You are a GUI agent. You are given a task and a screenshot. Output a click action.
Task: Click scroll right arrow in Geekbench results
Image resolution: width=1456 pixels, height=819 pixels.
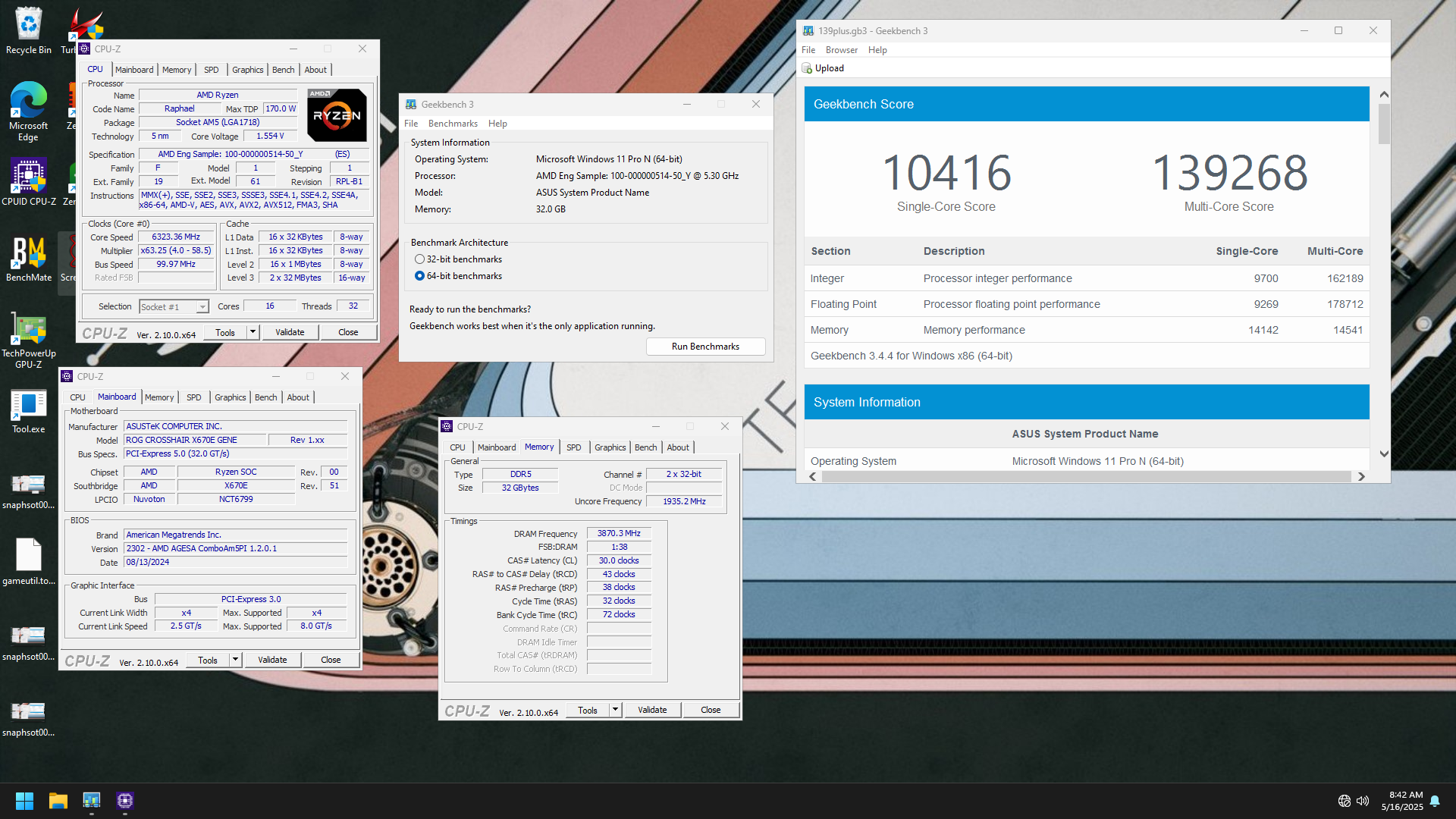(x=1361, y=477)
